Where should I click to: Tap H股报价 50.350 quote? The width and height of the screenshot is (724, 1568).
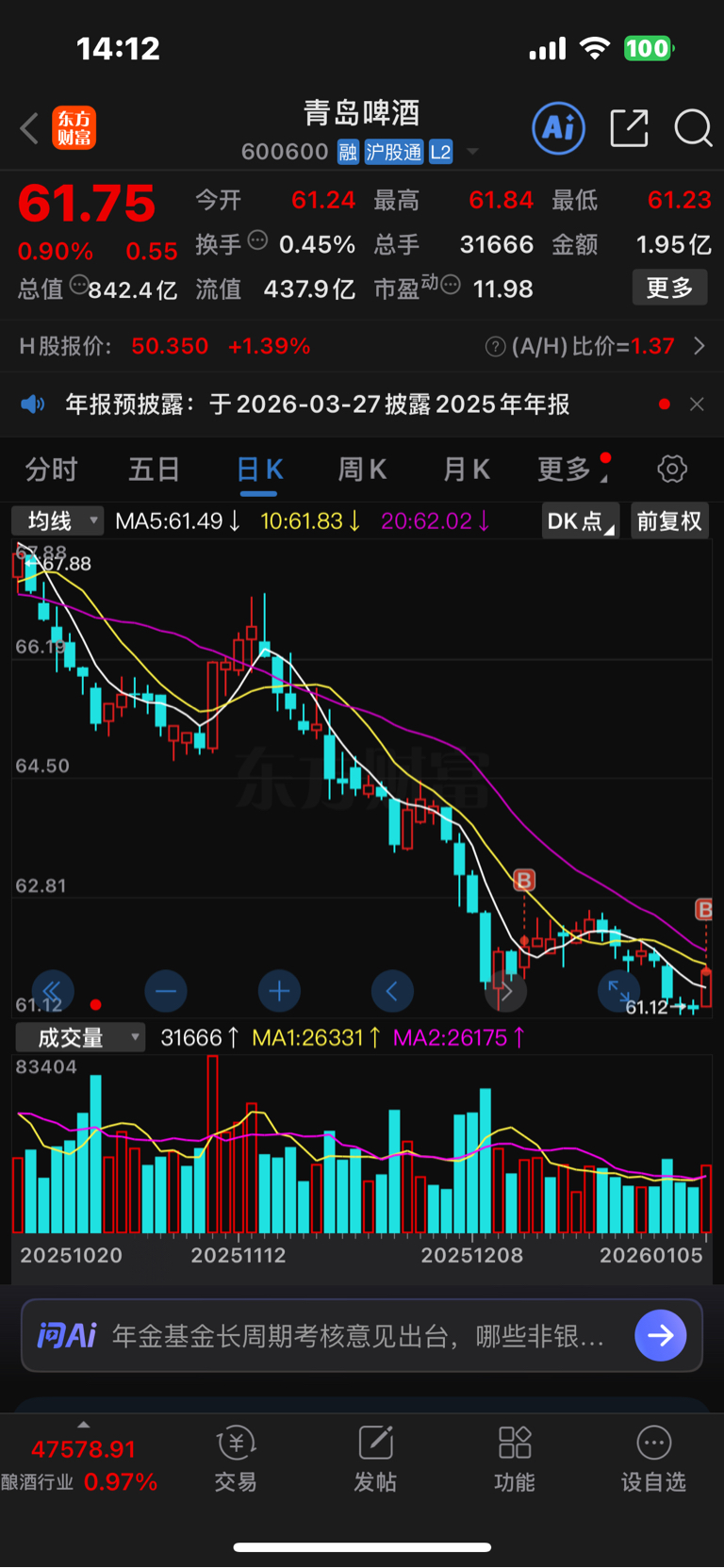point(170,347)
